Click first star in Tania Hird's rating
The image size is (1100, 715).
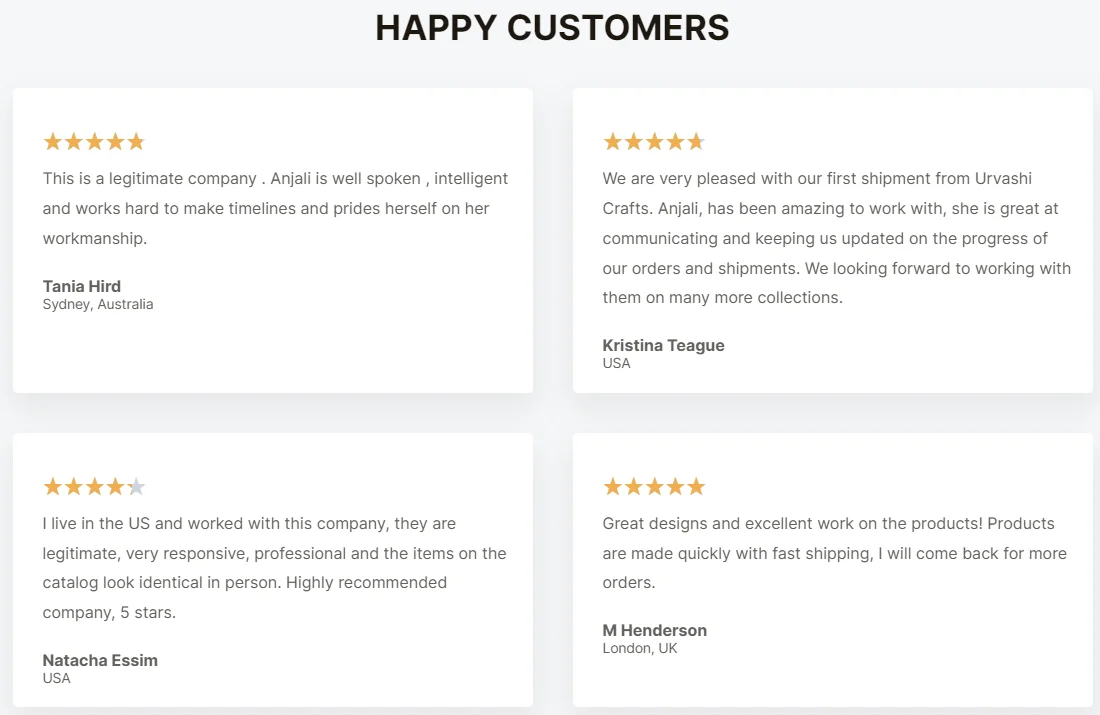[x=53, y=142]
